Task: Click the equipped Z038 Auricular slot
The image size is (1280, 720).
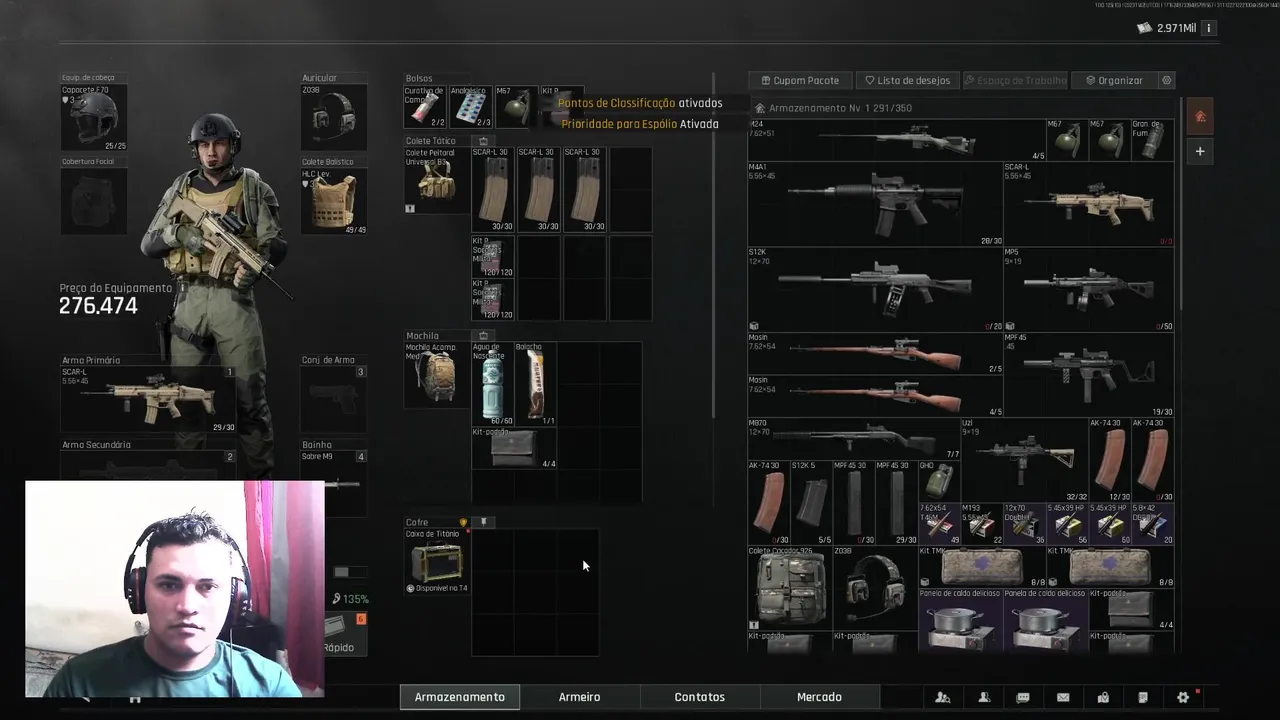Action: pos(334,118)
